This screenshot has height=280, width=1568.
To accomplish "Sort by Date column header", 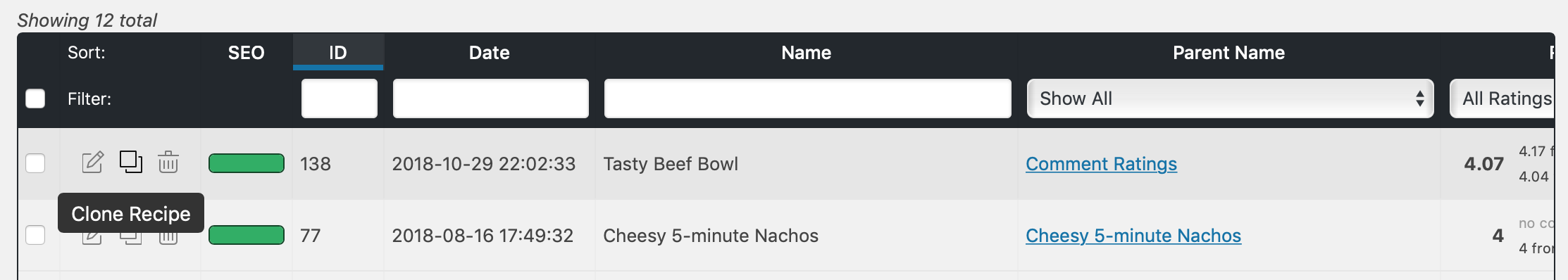I will (x=490, y=52).
